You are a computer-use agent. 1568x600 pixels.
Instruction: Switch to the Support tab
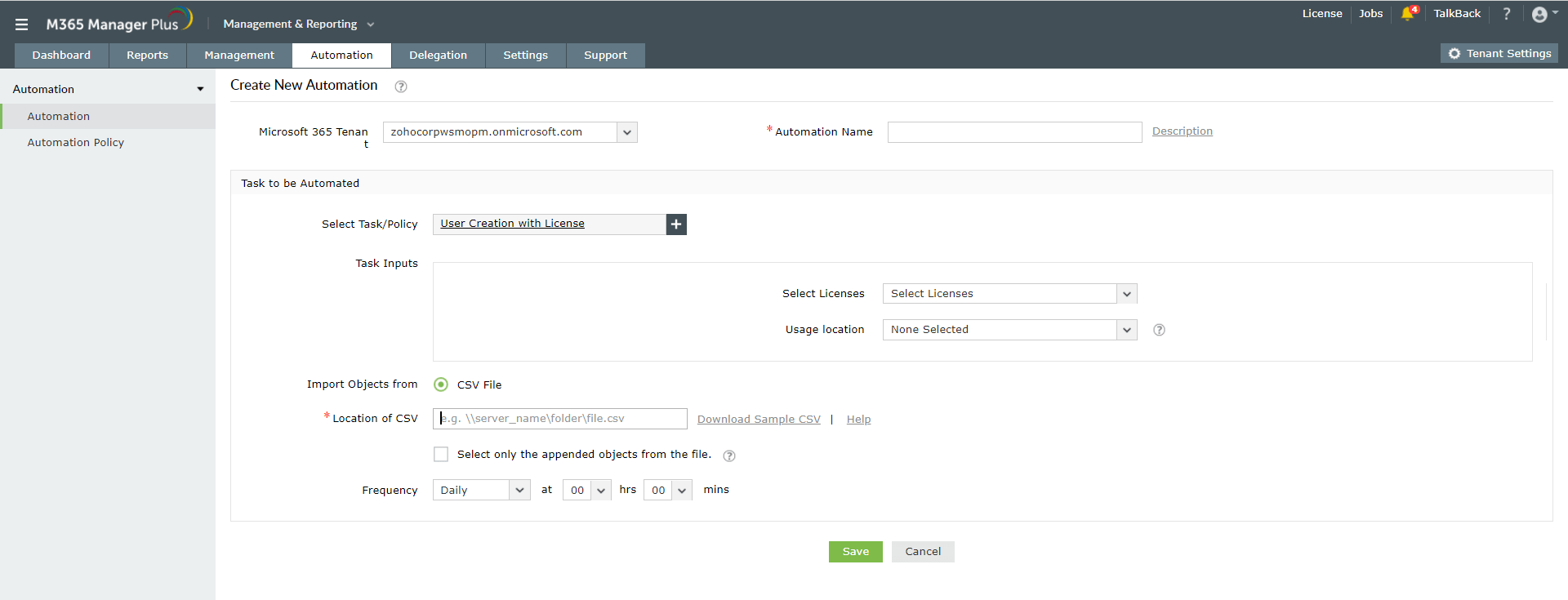tap(605, 56)
